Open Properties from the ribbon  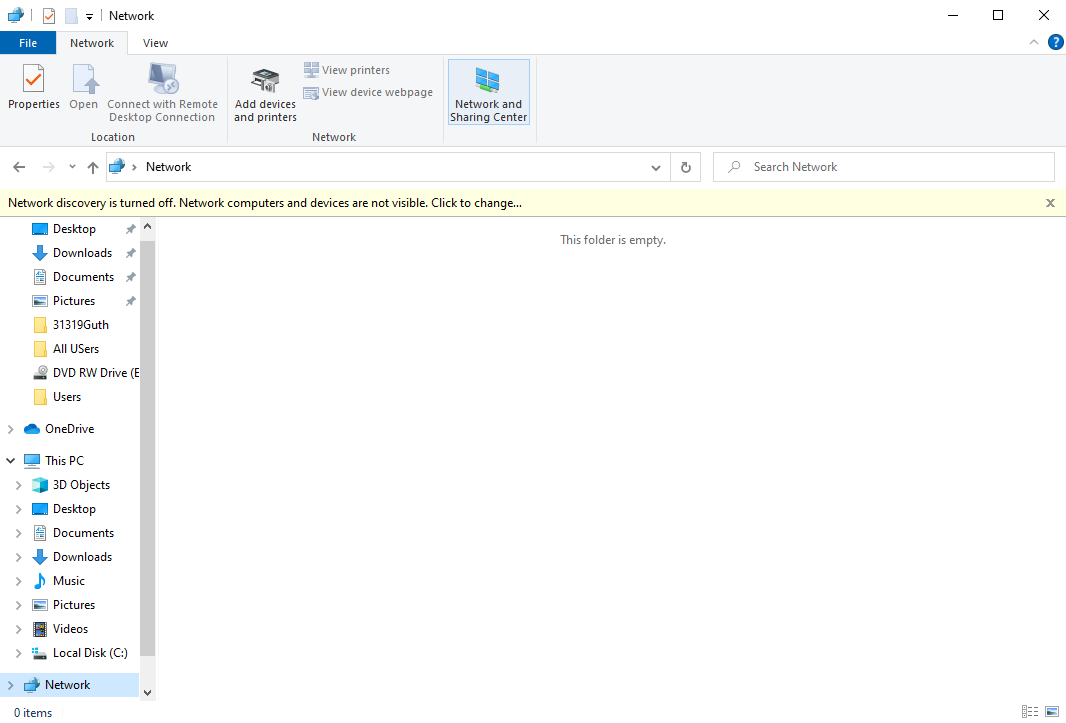(x=34, y=88)
